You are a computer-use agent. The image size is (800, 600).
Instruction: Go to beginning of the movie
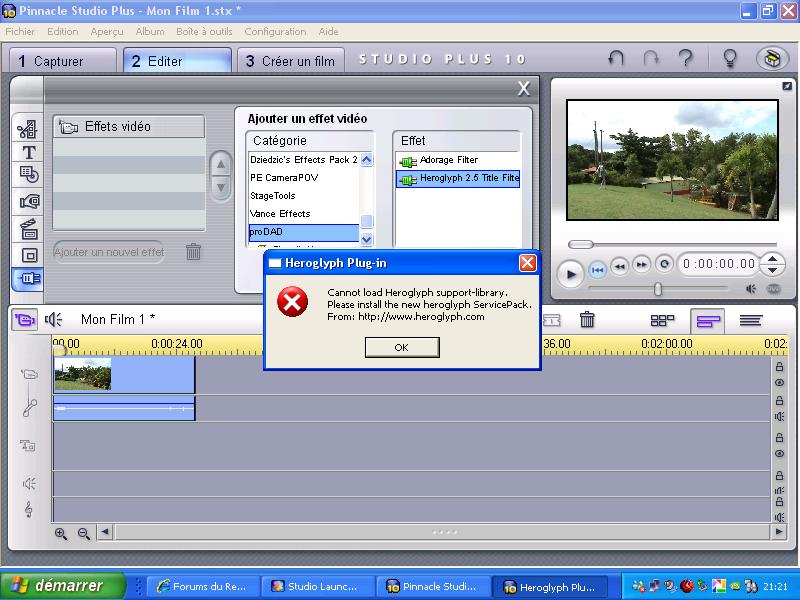597,268
